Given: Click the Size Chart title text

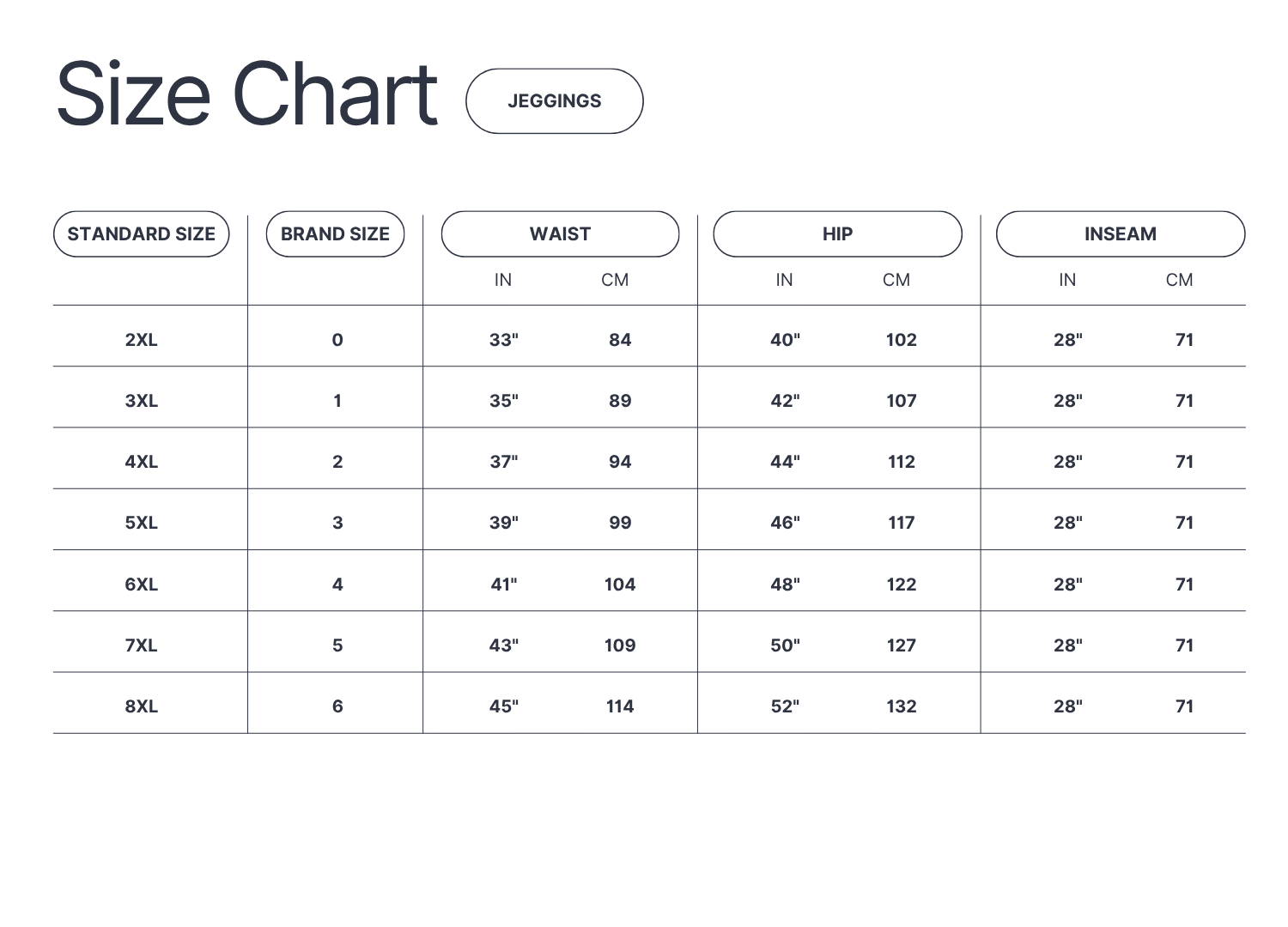Looking at the screenshot, I should tap(247, 94).
